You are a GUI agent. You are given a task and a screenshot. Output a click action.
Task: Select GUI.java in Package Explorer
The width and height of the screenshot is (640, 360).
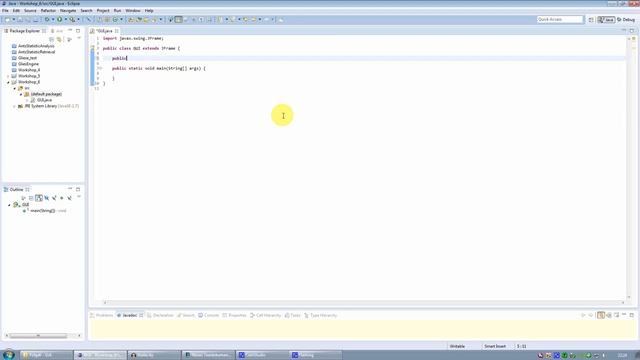[x=44, y=100]
